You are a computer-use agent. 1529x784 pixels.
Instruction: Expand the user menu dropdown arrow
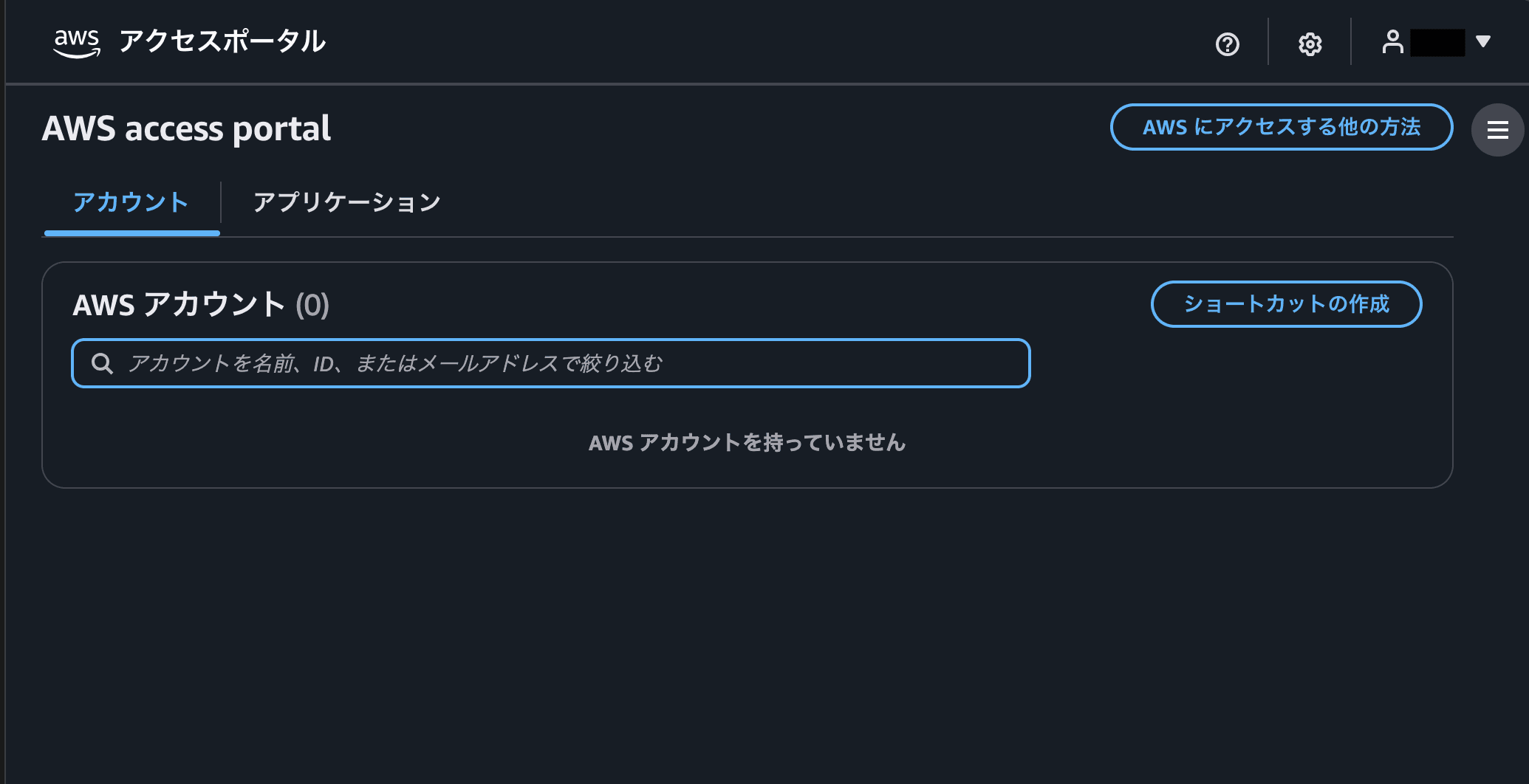click(x=1482, y=41)
